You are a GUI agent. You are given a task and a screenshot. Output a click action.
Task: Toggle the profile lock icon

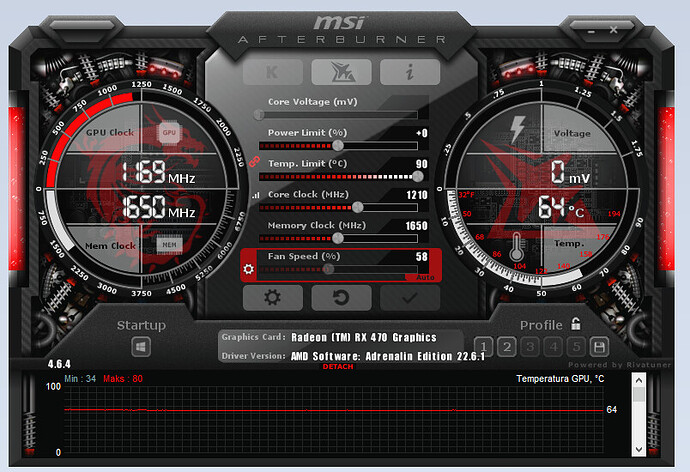(576, 324)
